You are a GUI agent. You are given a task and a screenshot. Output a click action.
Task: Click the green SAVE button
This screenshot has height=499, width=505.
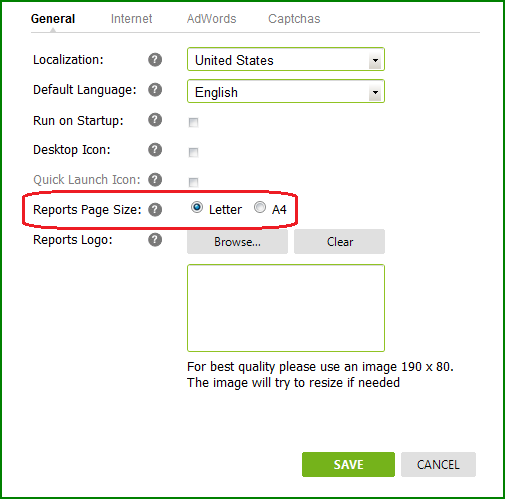coord(348,464)
